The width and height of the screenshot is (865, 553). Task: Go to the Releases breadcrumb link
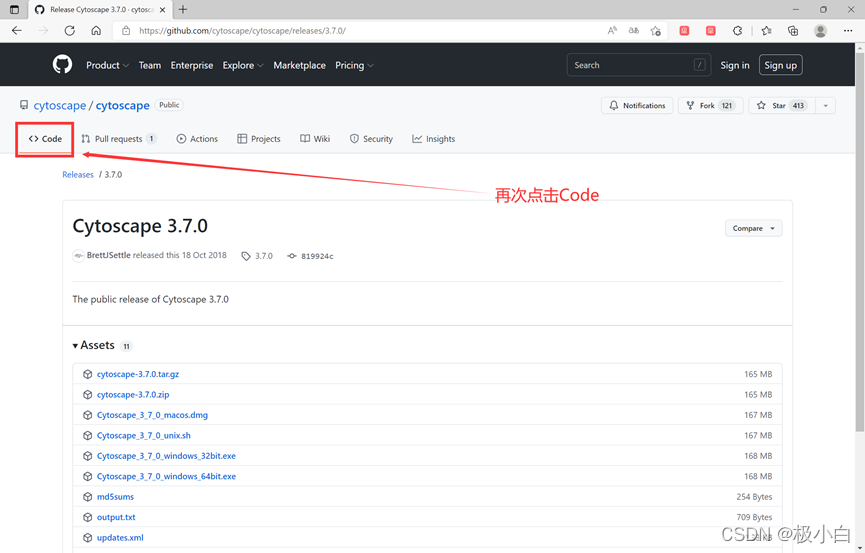click(78, 174)
